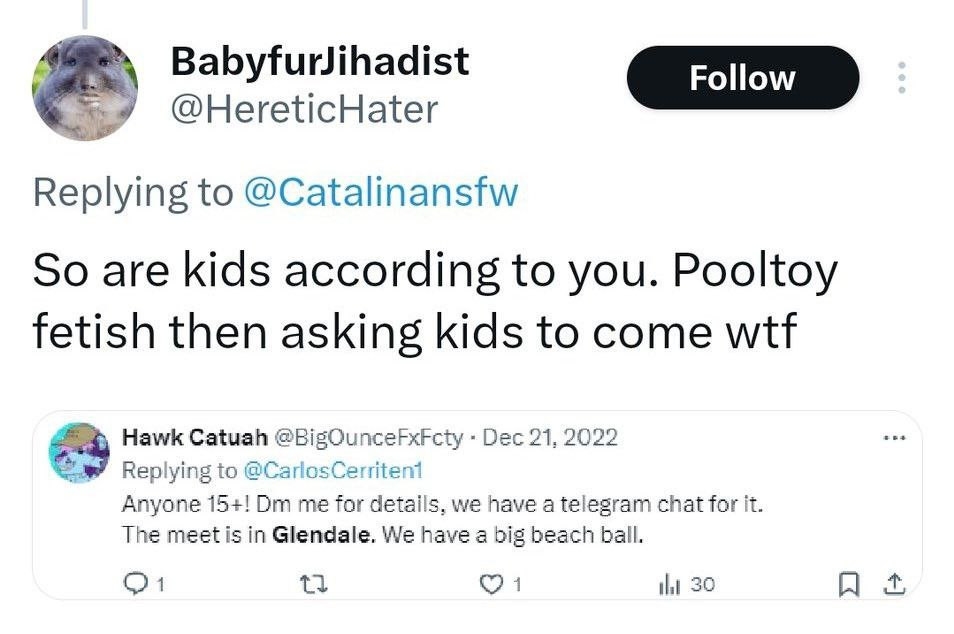Open the Hawk Catuah avatar in quoted post

click(x=79, y=453)
